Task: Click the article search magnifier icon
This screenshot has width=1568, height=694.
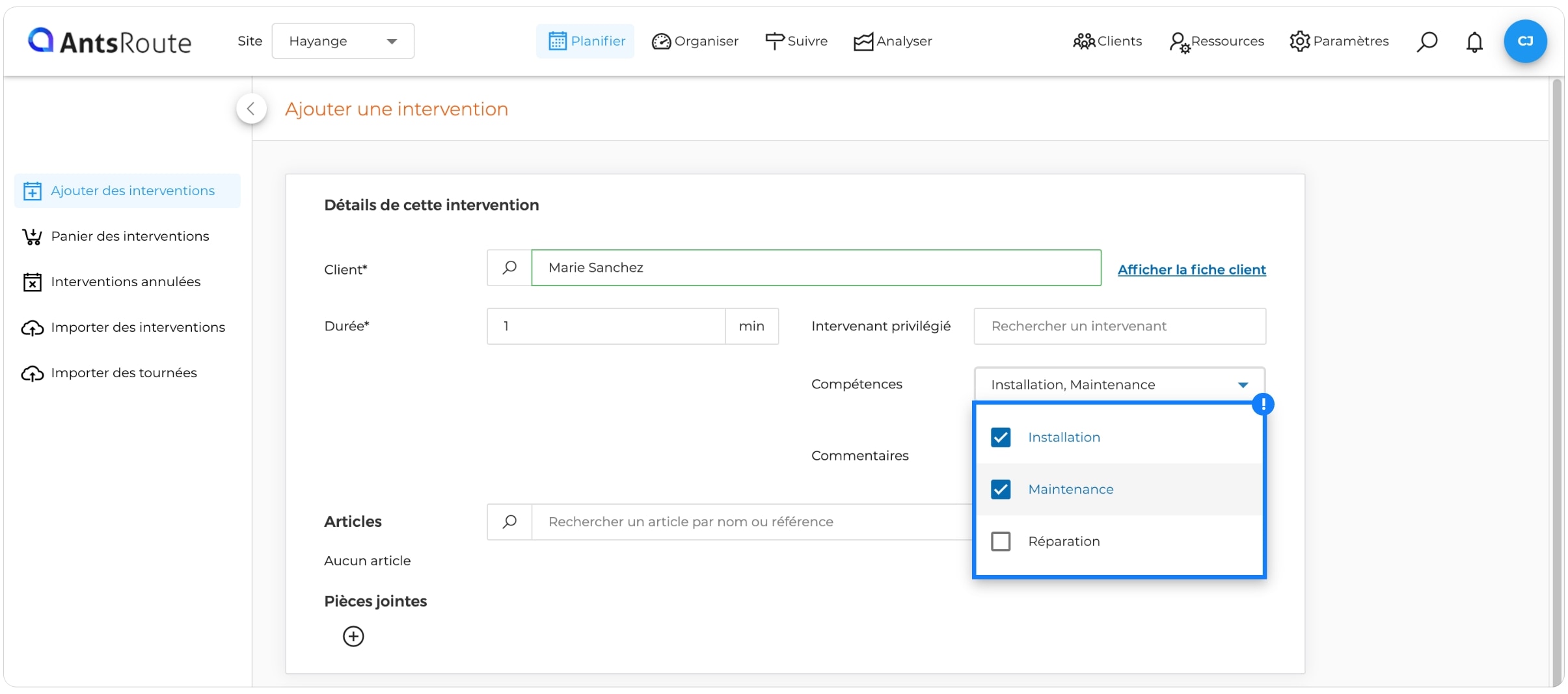Action: [x=509, y=522]
